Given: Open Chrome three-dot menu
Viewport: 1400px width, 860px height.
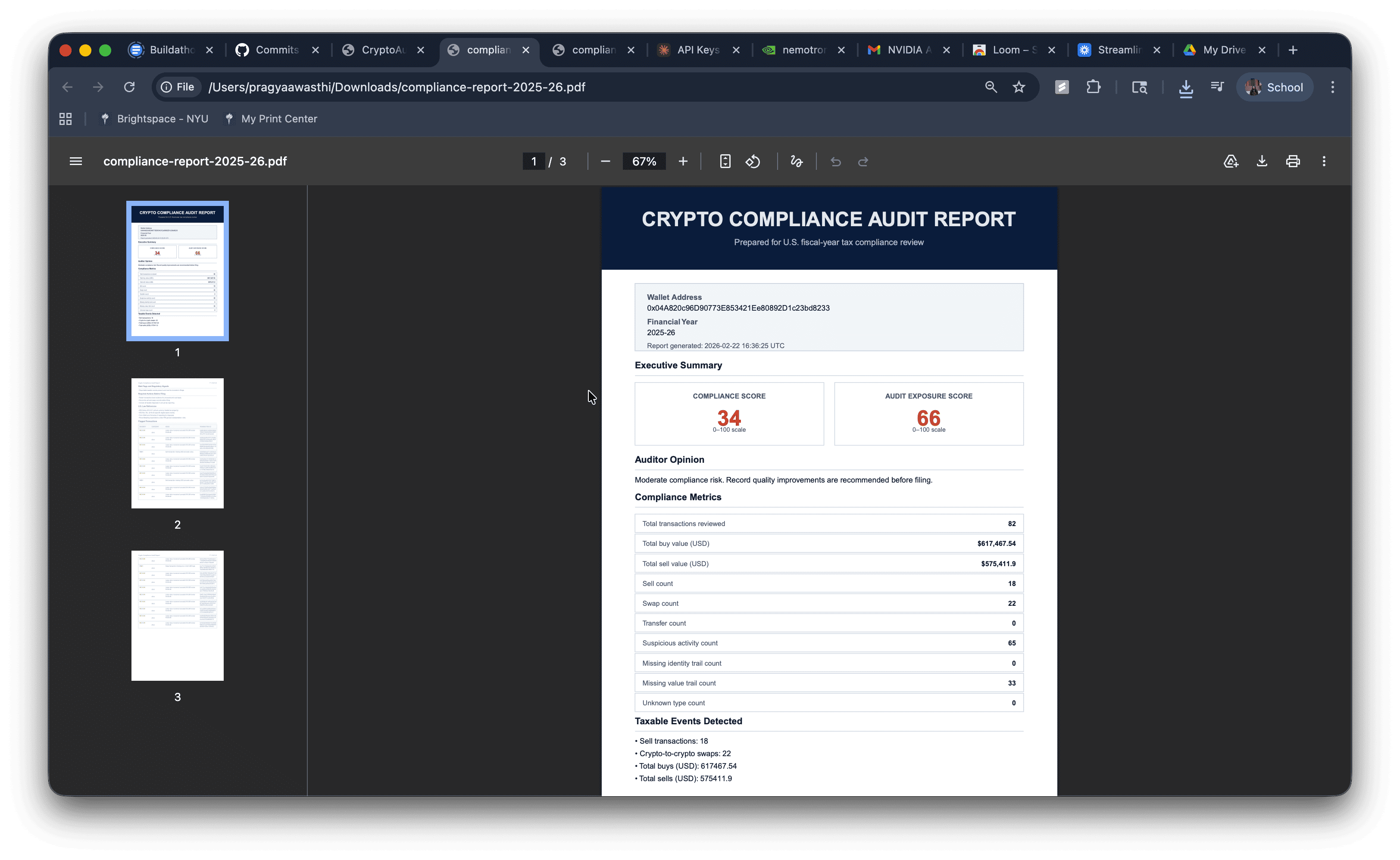Looking at the screenshot, I should [x=1332, y=87].
